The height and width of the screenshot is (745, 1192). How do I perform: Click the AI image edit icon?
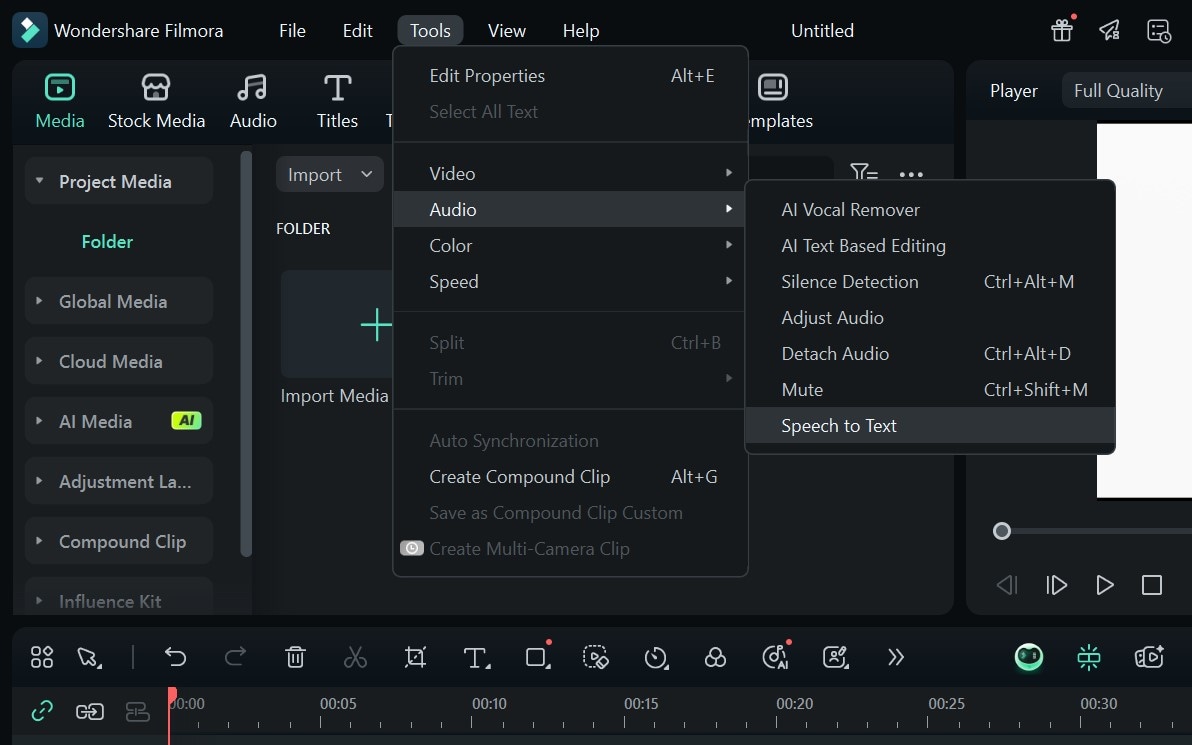tap(835, 657)
